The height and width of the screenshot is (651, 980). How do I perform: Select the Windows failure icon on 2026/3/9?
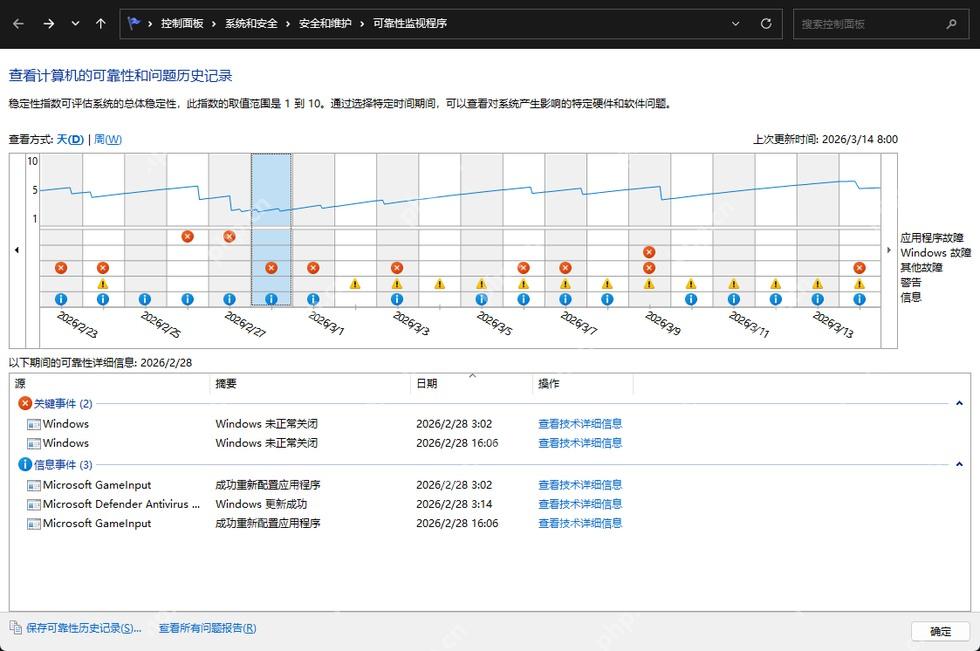tap(649, 252)
